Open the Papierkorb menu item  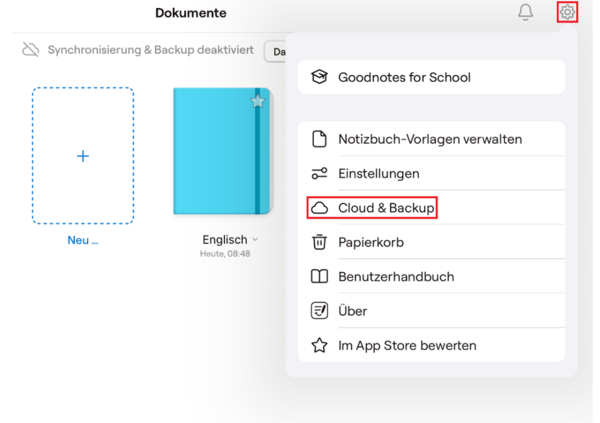pyautogui.click(x=431, y=242)
